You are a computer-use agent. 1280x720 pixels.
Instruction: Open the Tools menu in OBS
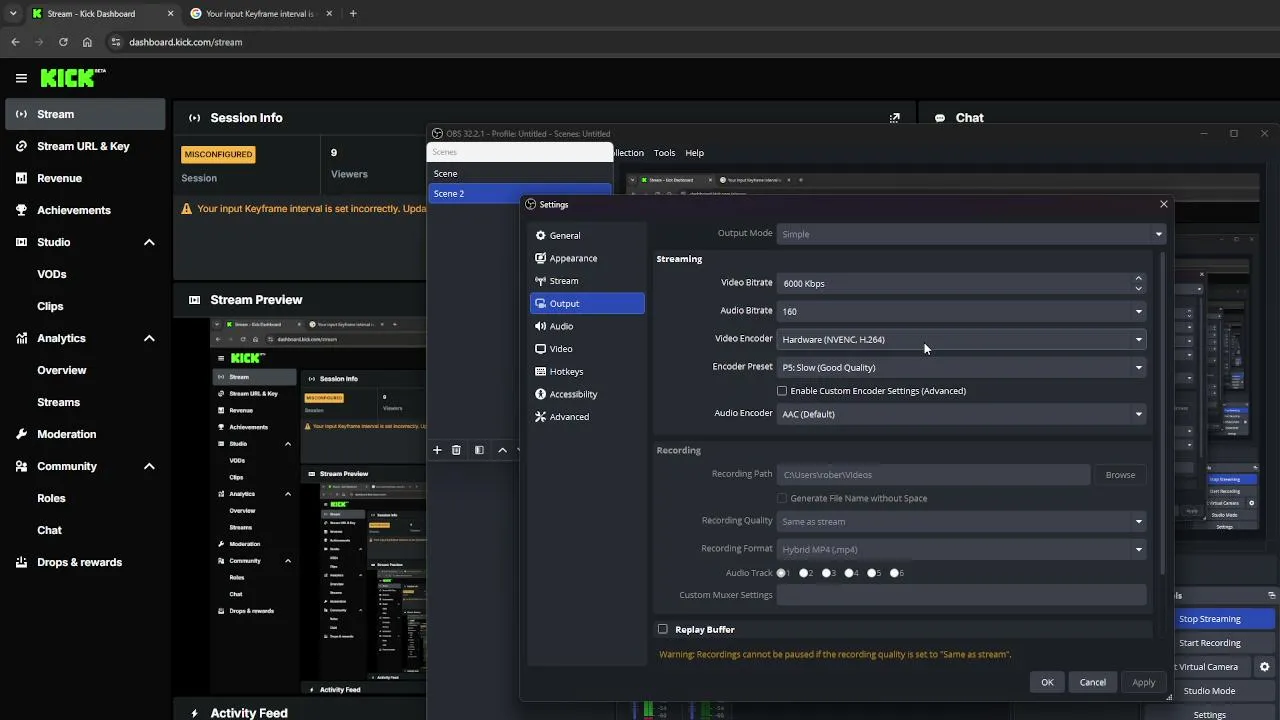coord(664,153)
